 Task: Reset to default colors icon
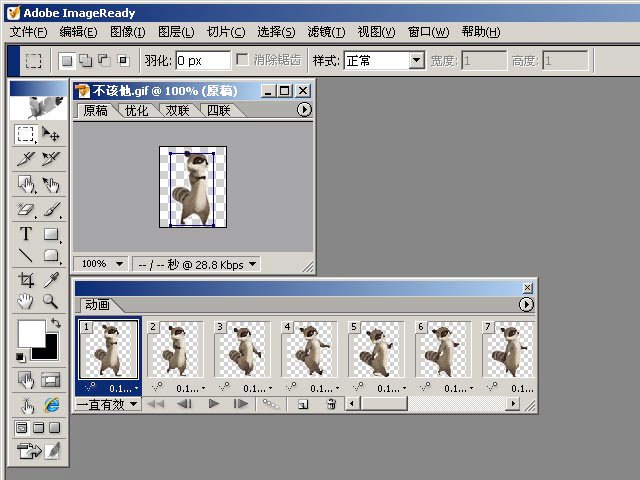click(x=20, y=357)
